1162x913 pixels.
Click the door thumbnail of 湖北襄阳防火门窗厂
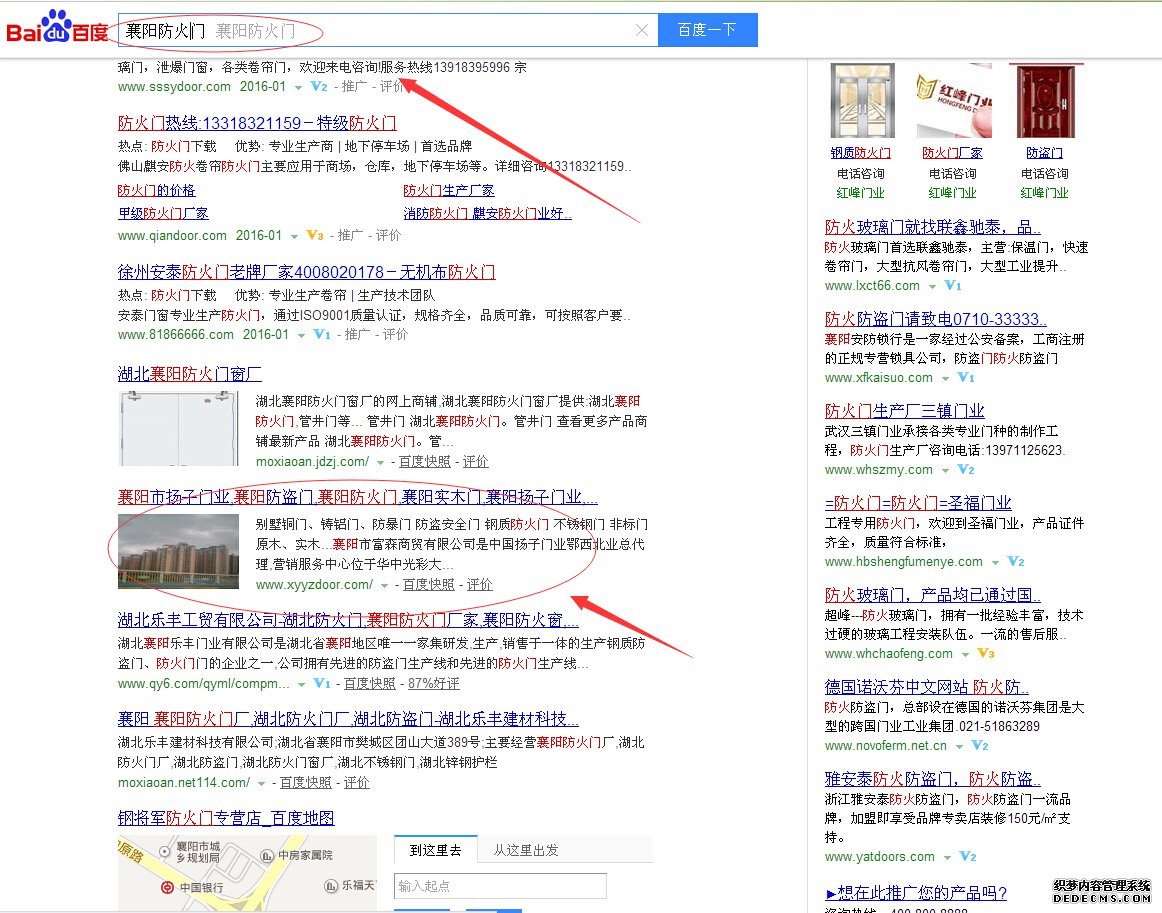179,428
